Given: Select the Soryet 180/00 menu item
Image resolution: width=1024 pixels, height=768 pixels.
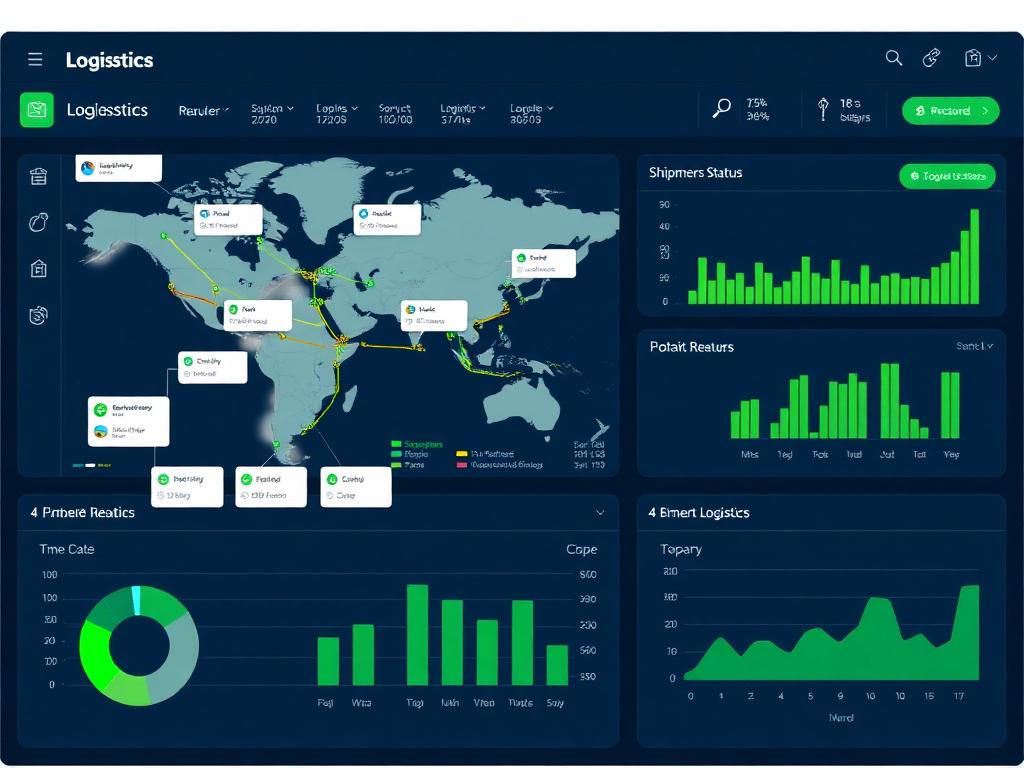Looking at the screenshot, I should pyautogui.click(x=395, y=114).
